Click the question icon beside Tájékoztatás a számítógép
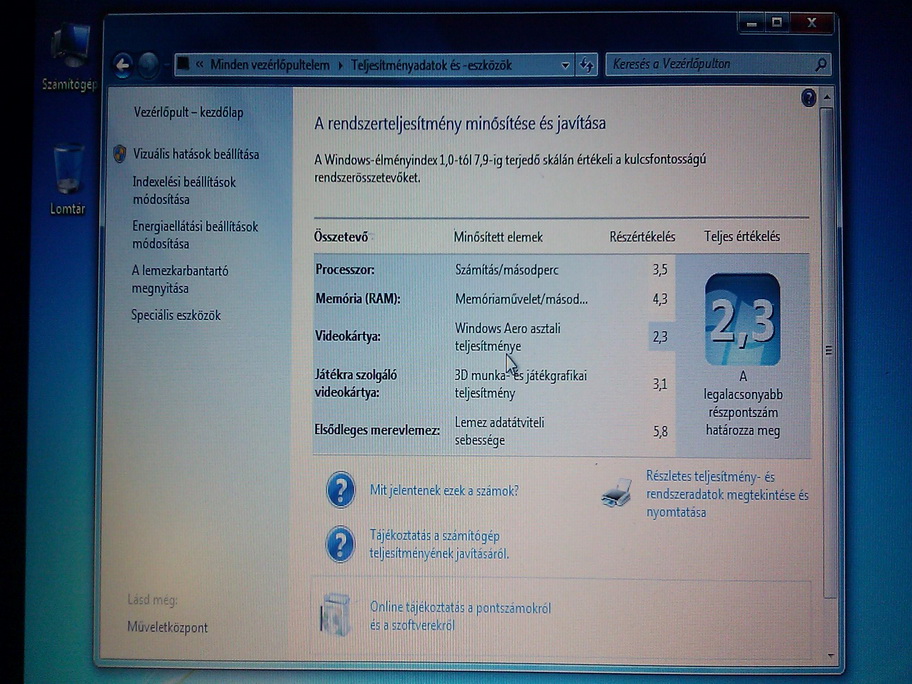 [x=340, y=544]
